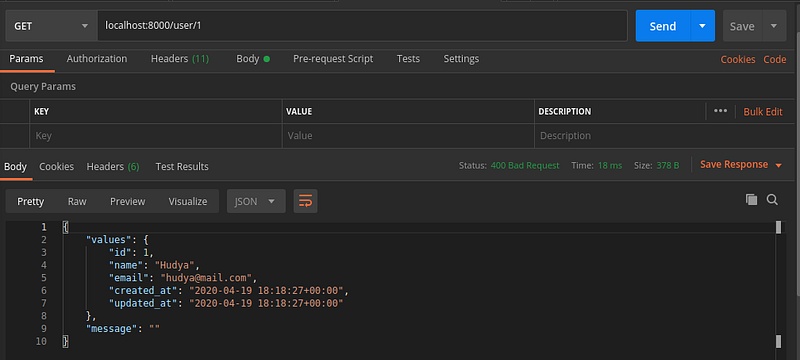Click the VALUE column header
Viewport: 800px width, 360px height.
pyautogui.click(x=299, y=111)
